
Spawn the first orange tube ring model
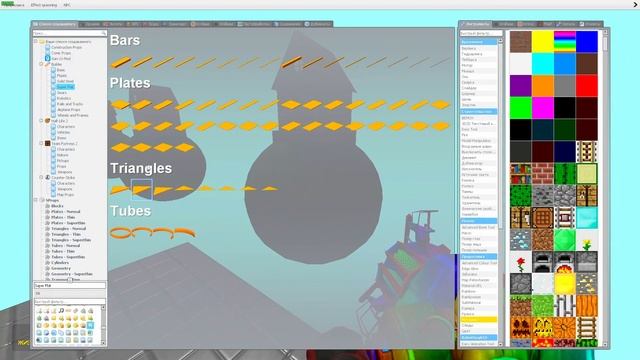121,233
